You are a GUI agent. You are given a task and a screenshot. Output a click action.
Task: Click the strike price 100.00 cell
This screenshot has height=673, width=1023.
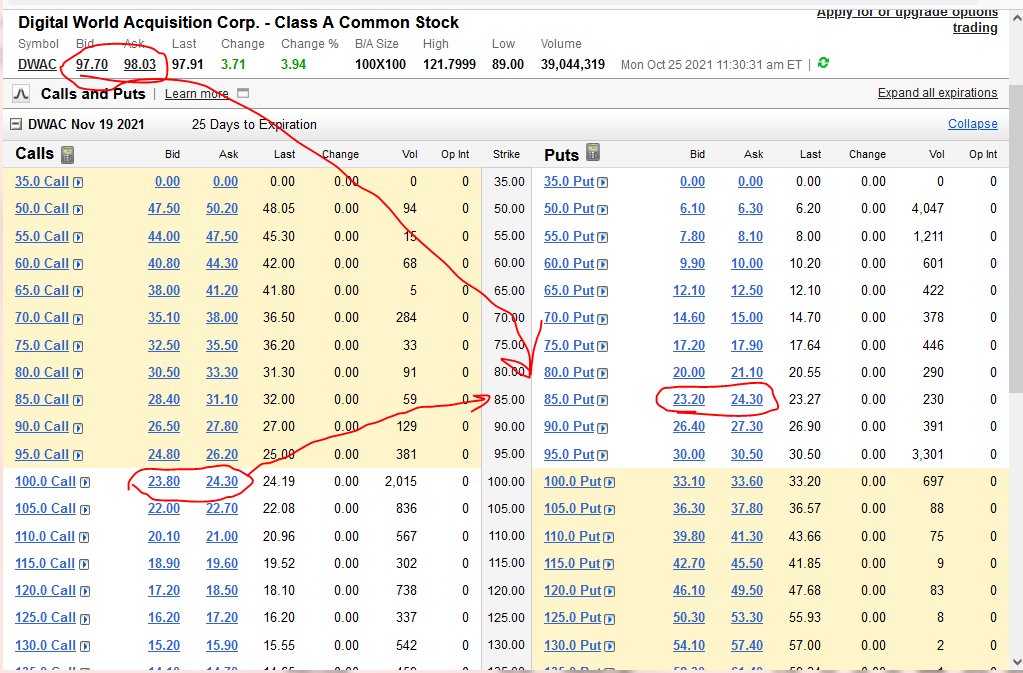506,481
